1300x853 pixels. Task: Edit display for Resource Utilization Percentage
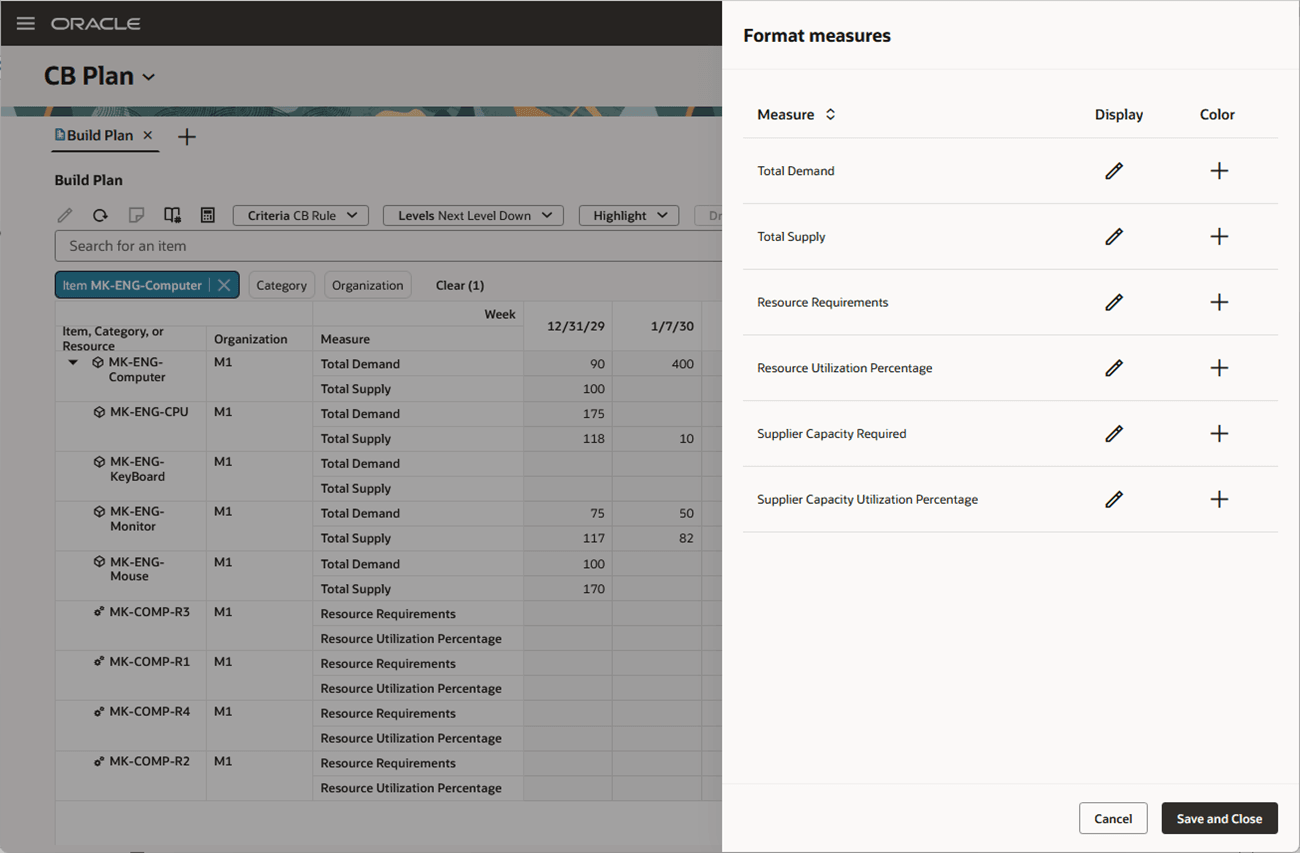[x=1114, y=368]
